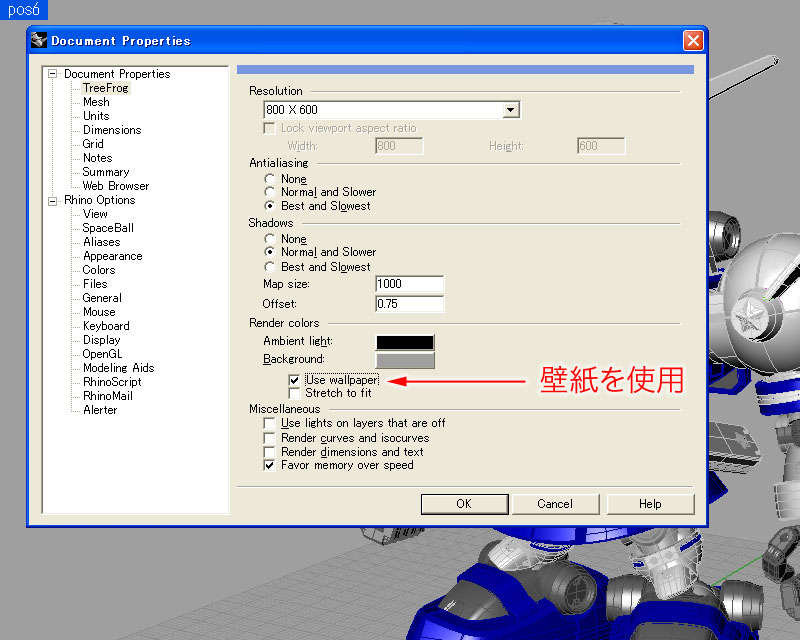Select Alerter in the tree
Viewport: 800px width, 640px height.
click(100, 410)
